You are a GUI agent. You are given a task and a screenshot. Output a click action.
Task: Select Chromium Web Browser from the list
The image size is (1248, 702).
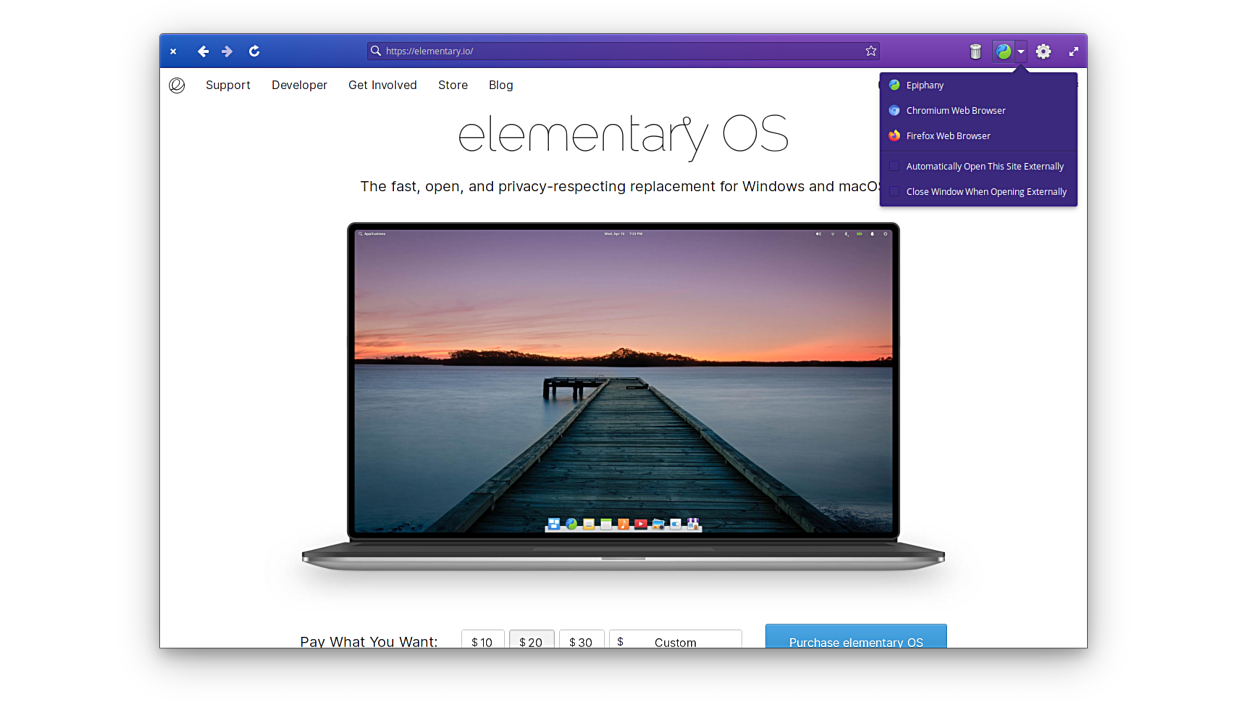[x=955, y=111]
